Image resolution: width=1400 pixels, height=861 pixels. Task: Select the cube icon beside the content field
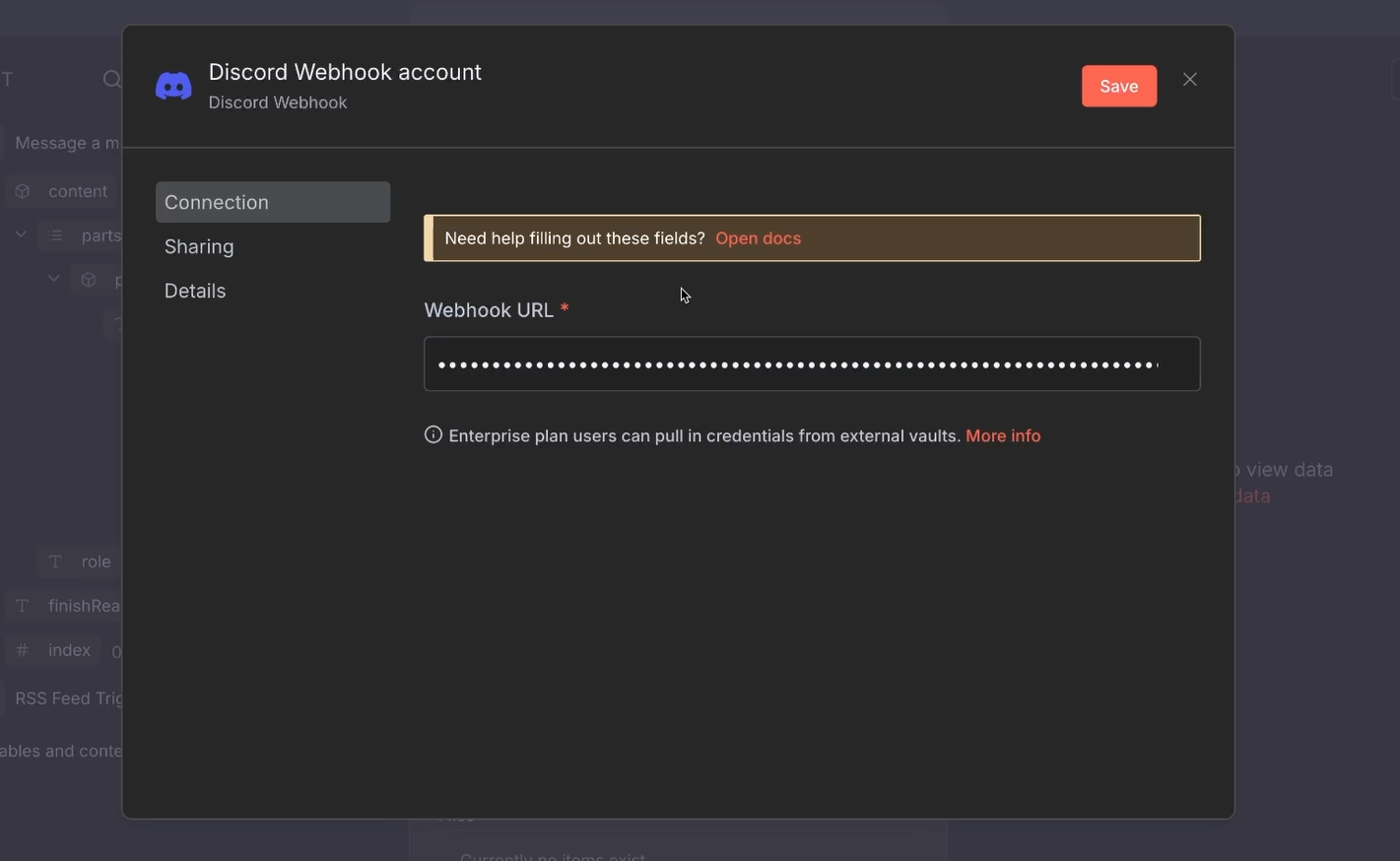22,190
